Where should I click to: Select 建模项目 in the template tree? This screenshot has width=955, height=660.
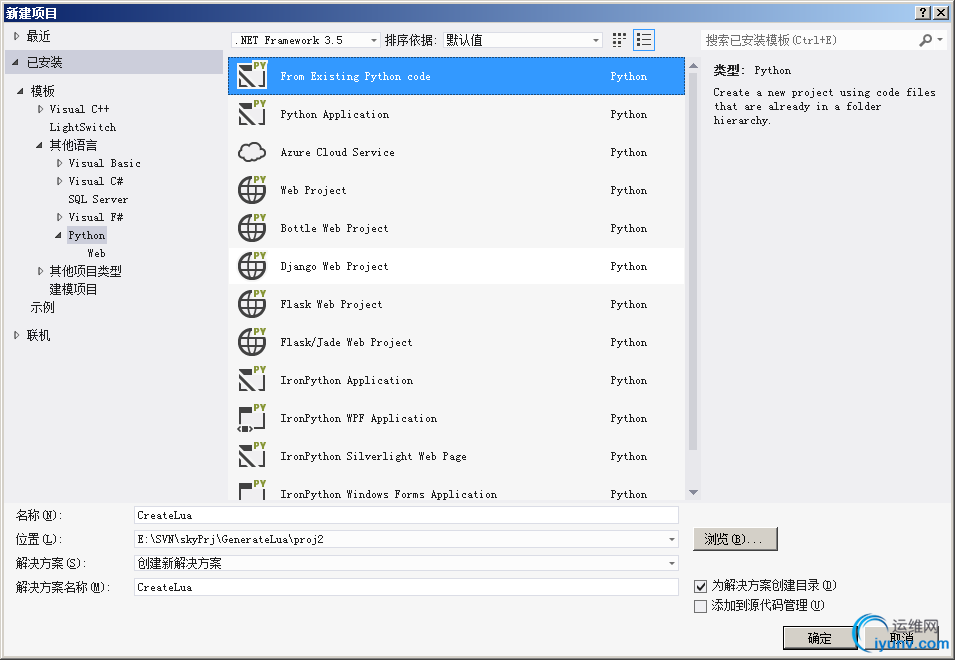point(73,289)
